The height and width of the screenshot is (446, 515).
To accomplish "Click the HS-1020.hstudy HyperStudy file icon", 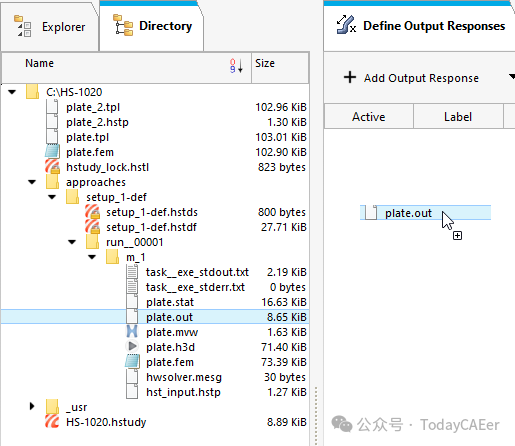I will click(52, 422).
